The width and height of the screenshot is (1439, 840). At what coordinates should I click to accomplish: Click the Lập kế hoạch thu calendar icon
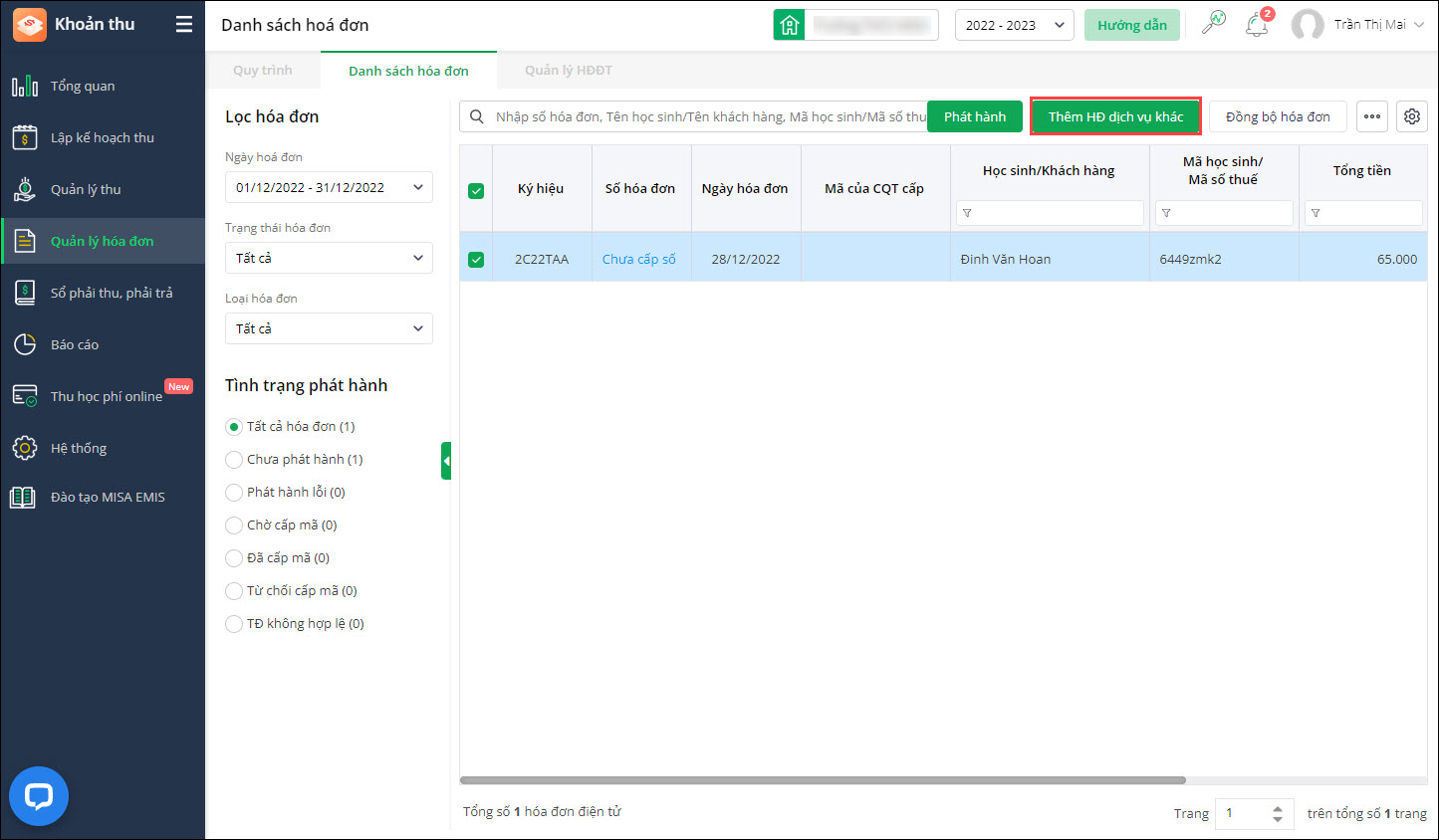pos(25,137)
